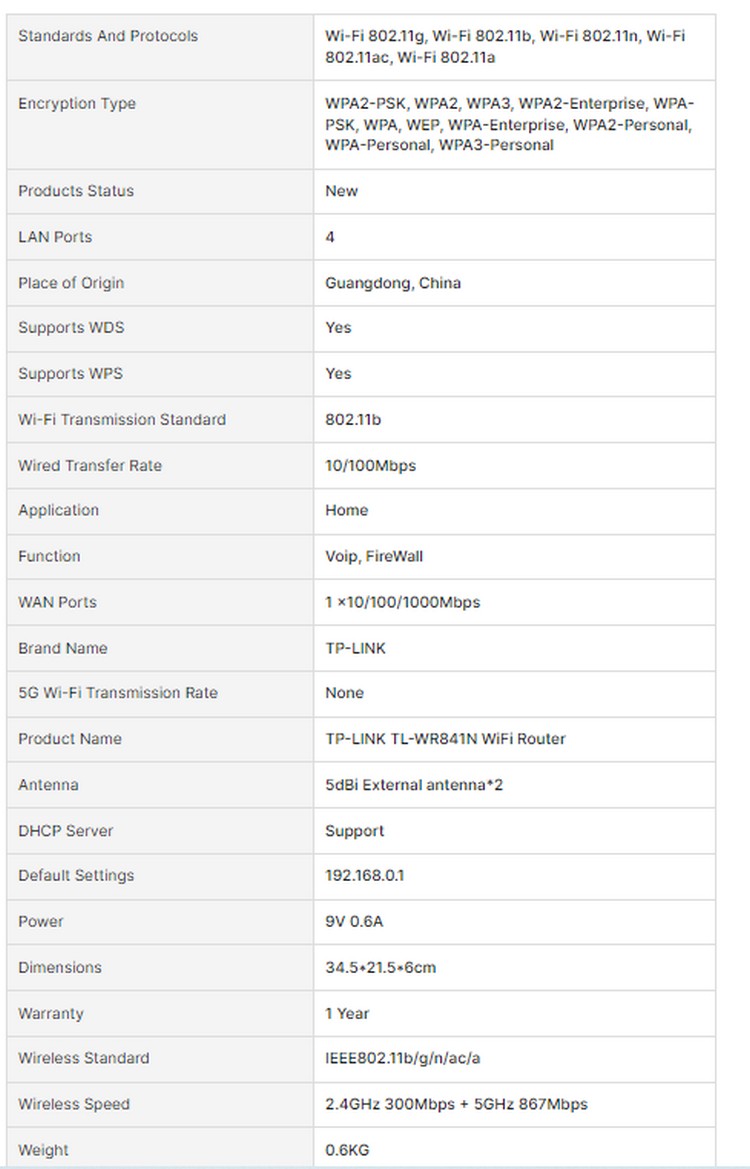Click the "TP-LINK" brand name value

pos(355,648)
